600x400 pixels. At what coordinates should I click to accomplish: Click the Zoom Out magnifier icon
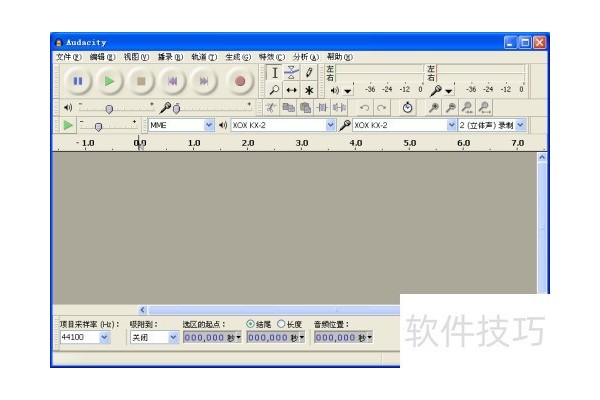(451, 108)
